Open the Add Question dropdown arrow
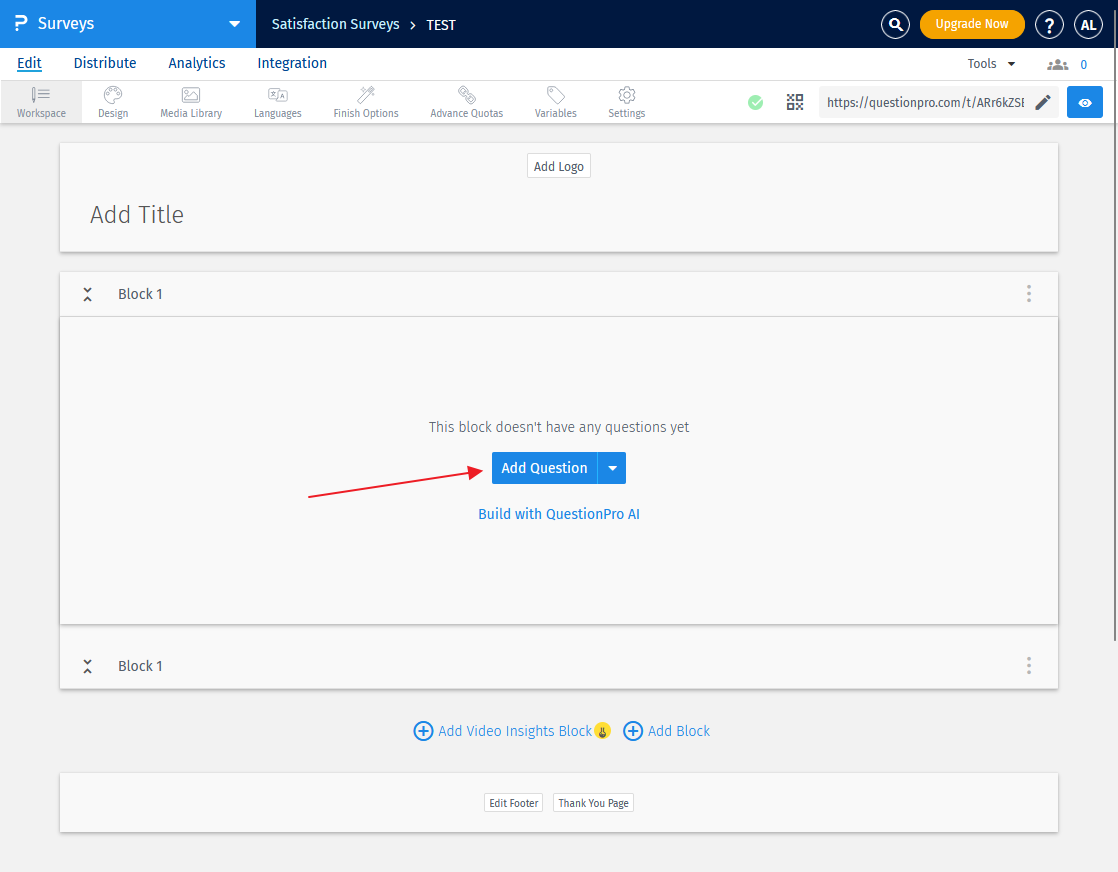 [x=612, y=468]
